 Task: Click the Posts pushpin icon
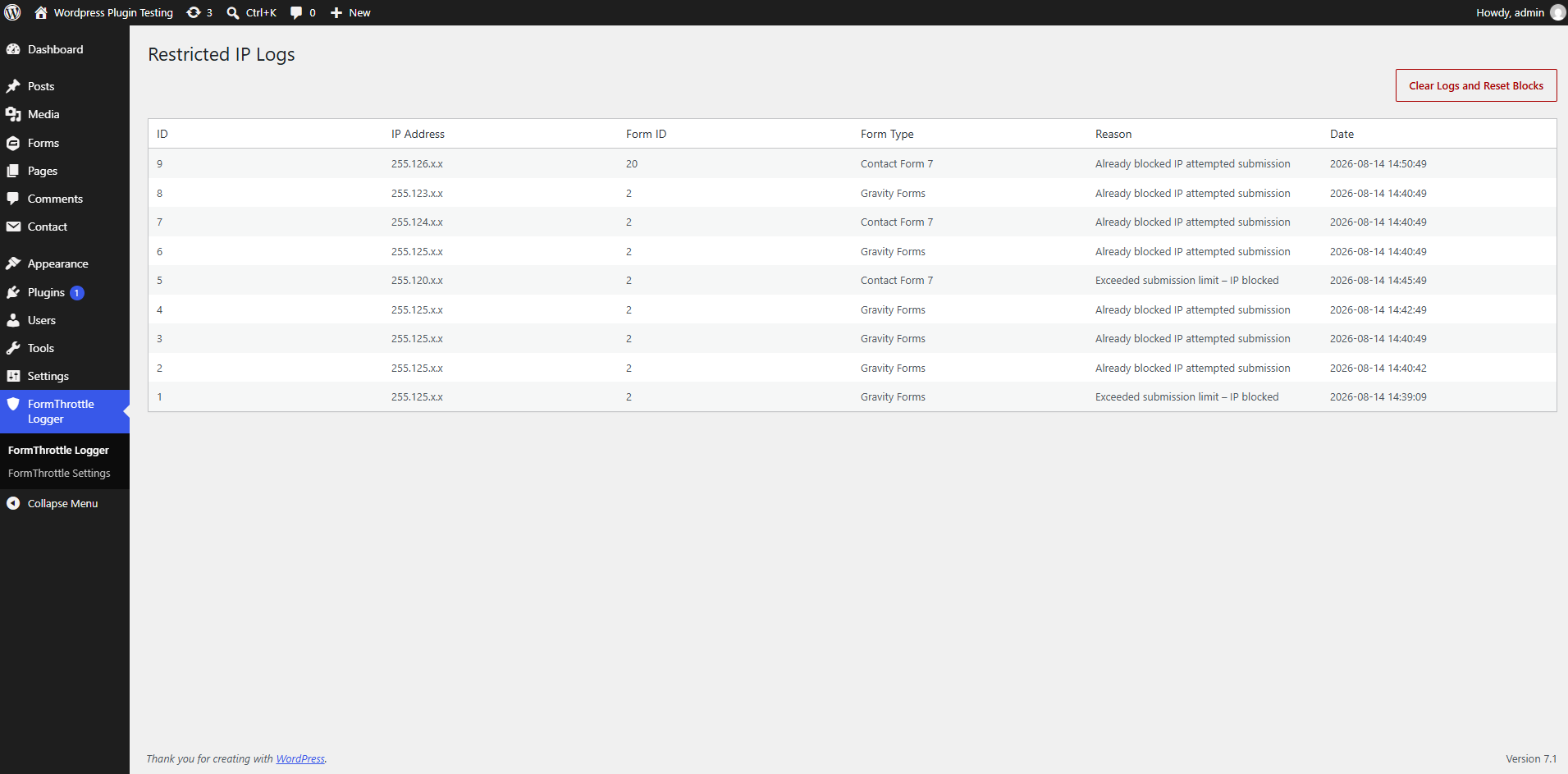[13, 86]
